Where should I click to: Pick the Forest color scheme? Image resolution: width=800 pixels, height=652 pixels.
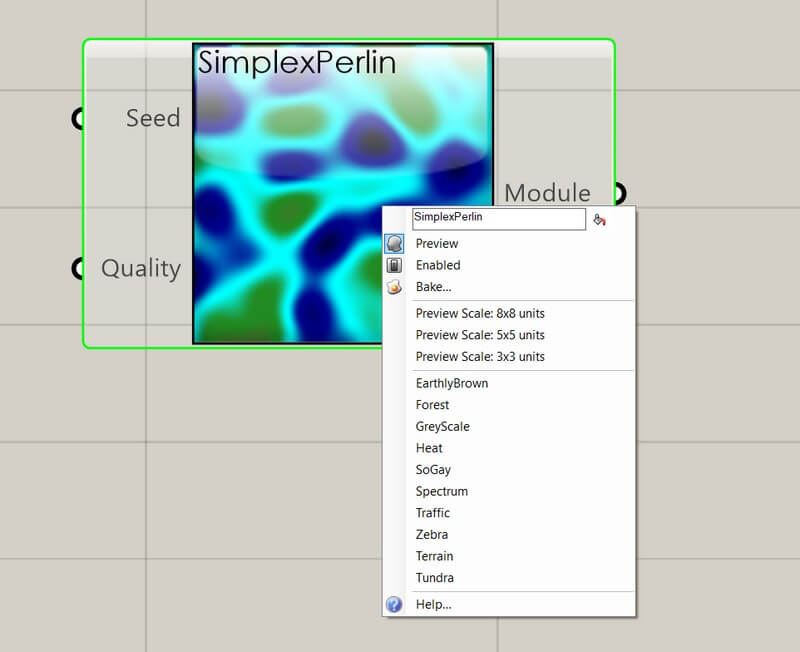pos(432,405)
